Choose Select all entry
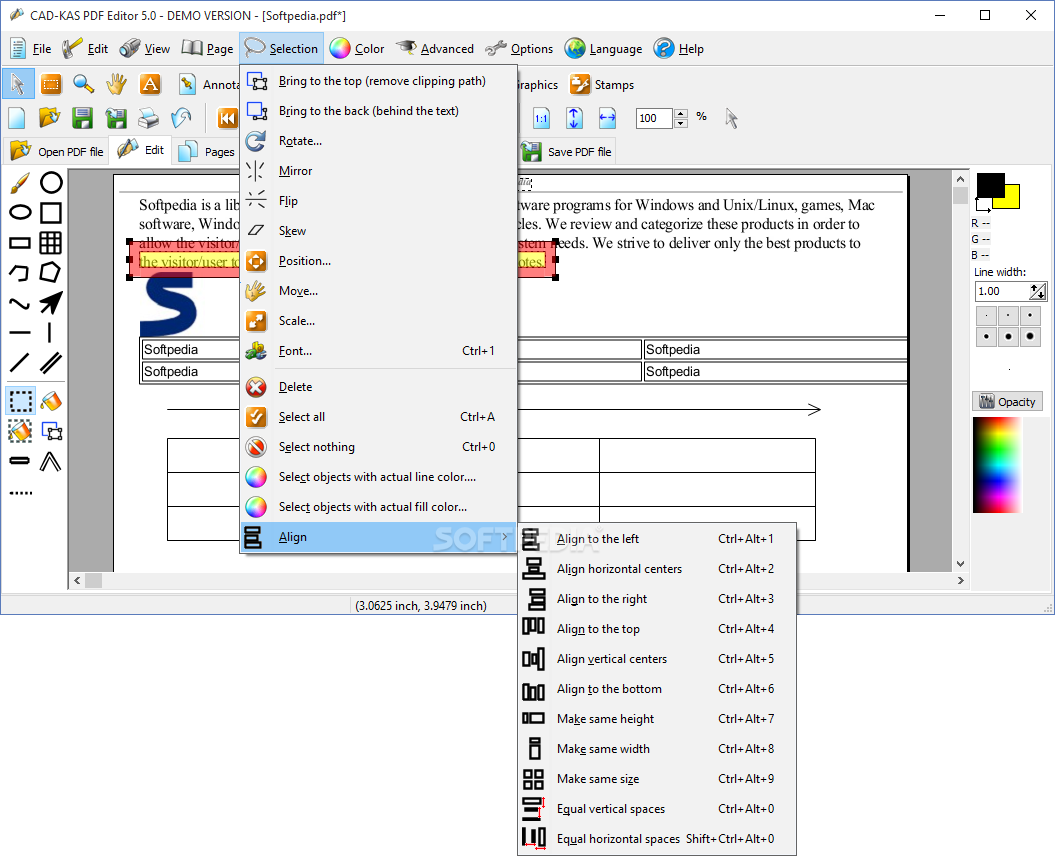This screenshot has height=856, width=1055. click(x=378, y=417)
